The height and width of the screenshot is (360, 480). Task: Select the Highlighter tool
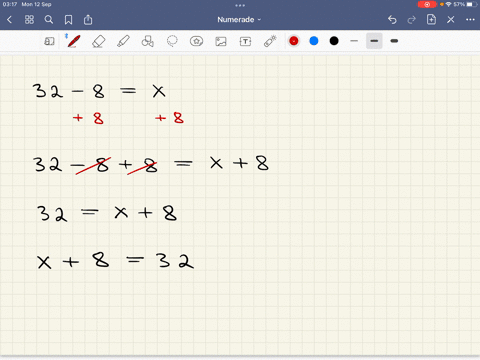[123, 41]
